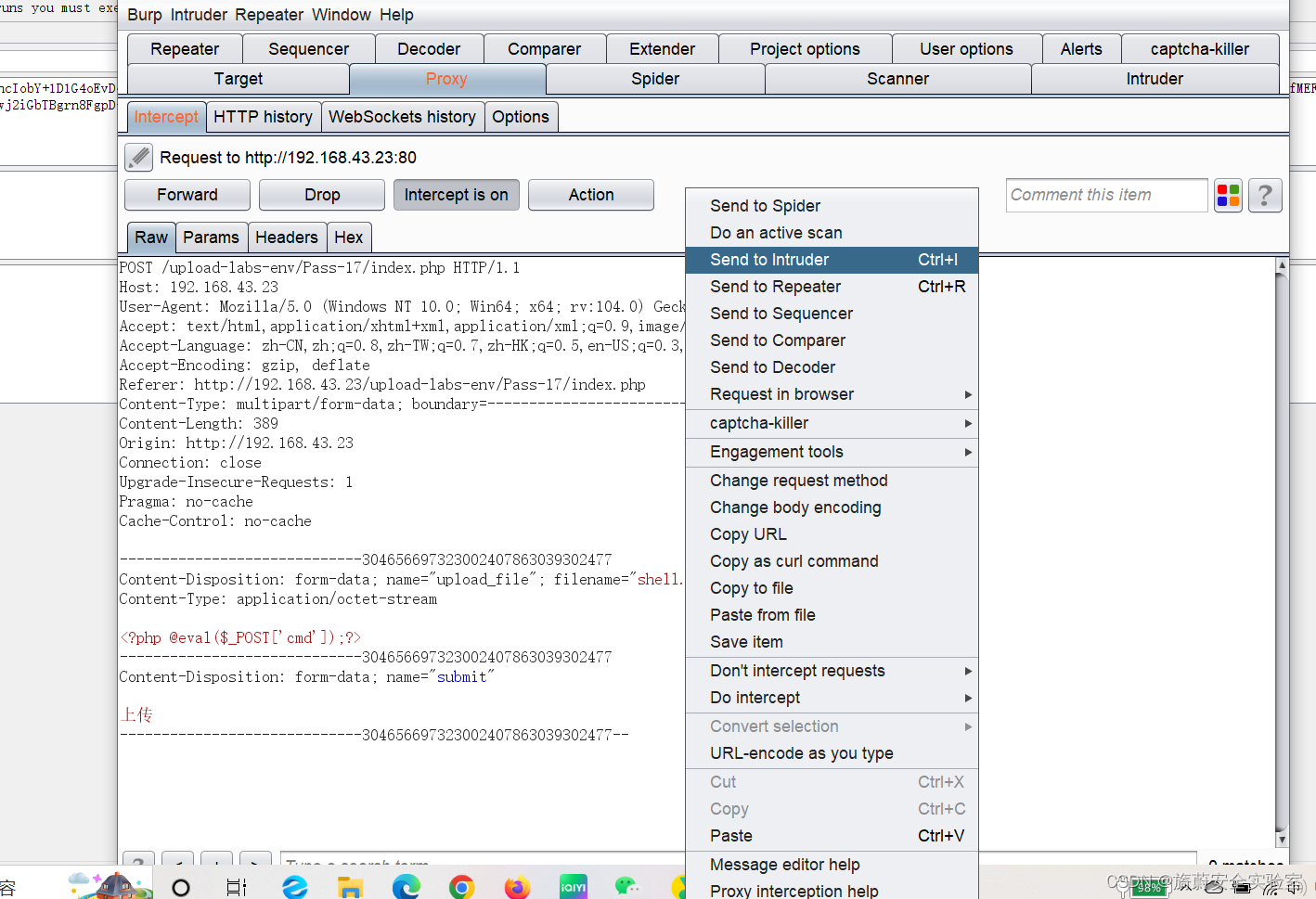Screen dimensions: 1316x899
Task: Open the Window menu
Action: click(x=342, y=15)
